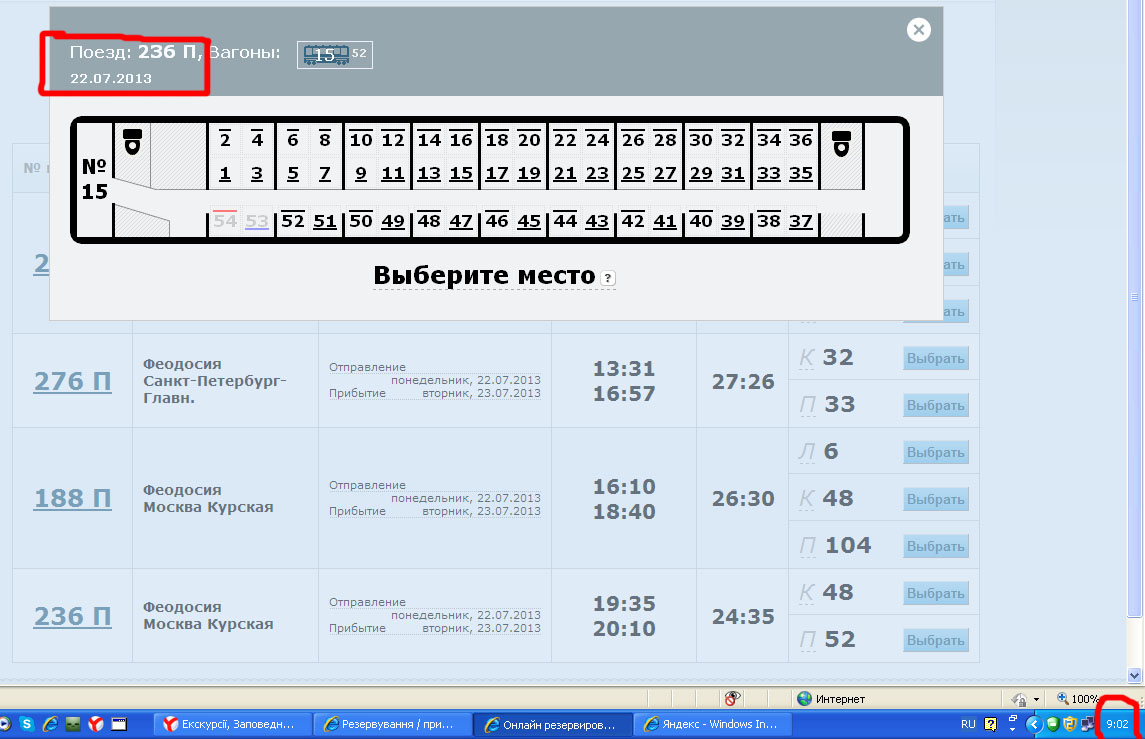Image resolution: width=1145 pixels, height=739 pixels.
Task: Switch to Яндекс - Windows Internet taskbar window
Action: tap(714, 723)
